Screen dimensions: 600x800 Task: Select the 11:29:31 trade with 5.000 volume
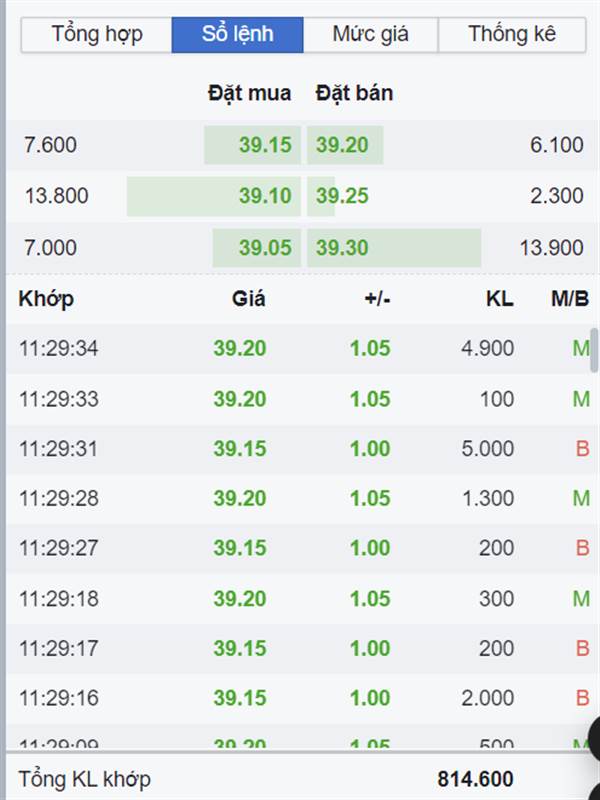[301, 449]
